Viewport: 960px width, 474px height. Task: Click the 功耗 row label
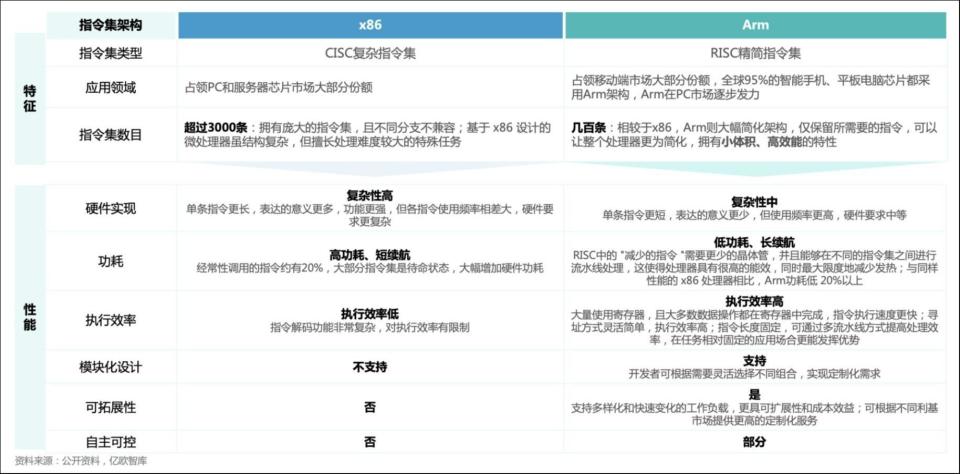(110, 261)
